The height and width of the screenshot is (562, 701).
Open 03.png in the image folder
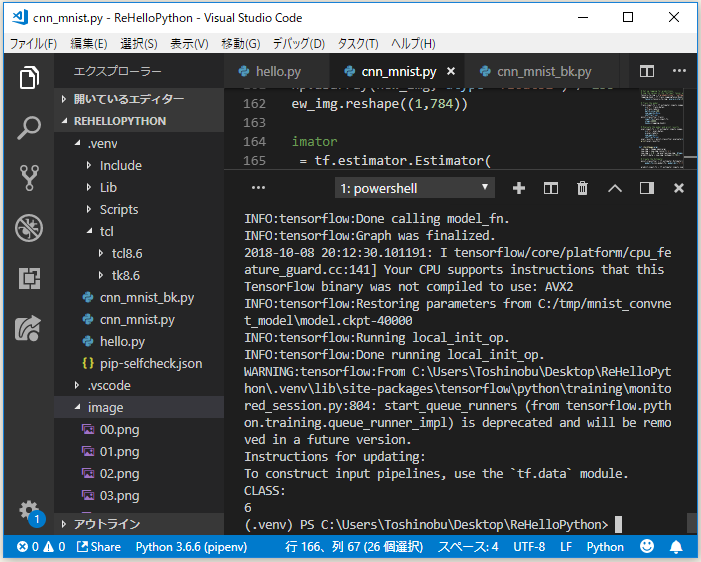139,495
